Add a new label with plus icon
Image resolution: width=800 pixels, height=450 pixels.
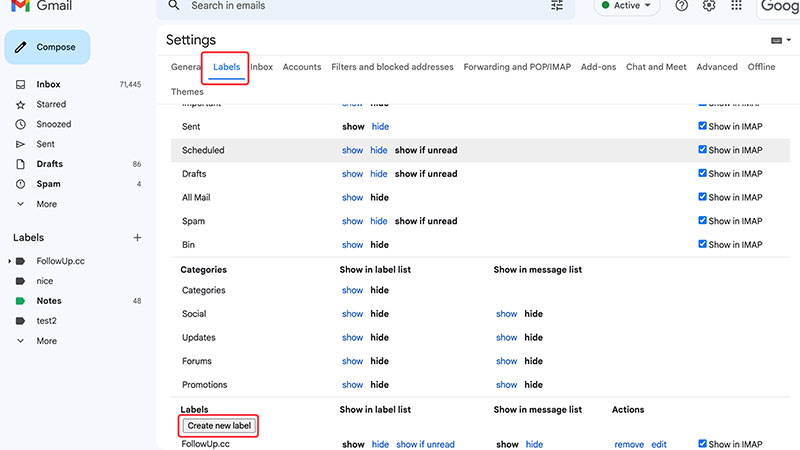(137, 237)
